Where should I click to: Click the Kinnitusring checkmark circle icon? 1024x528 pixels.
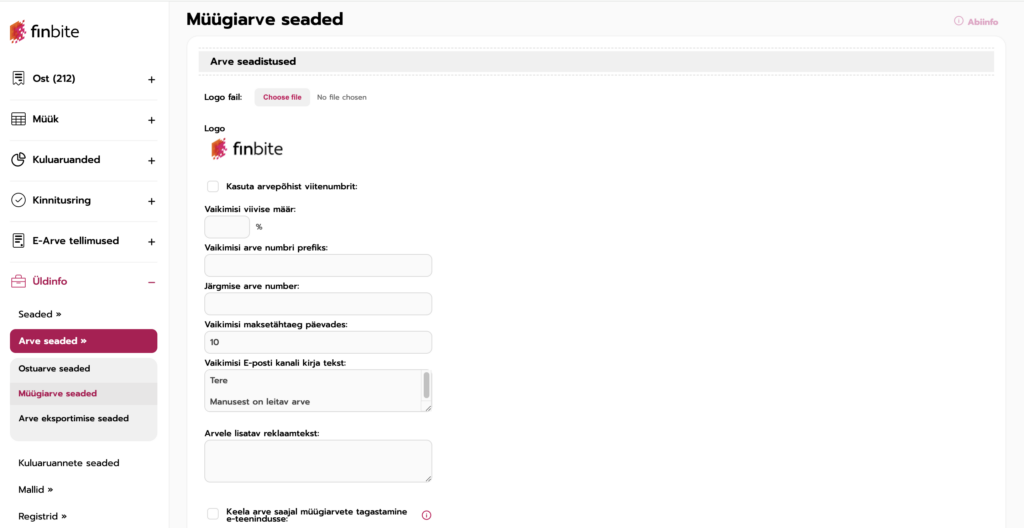pos(18,200)
